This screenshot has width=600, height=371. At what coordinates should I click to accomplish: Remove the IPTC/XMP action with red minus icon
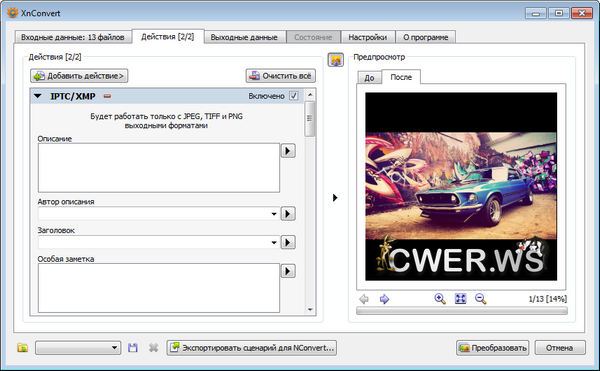107,96
